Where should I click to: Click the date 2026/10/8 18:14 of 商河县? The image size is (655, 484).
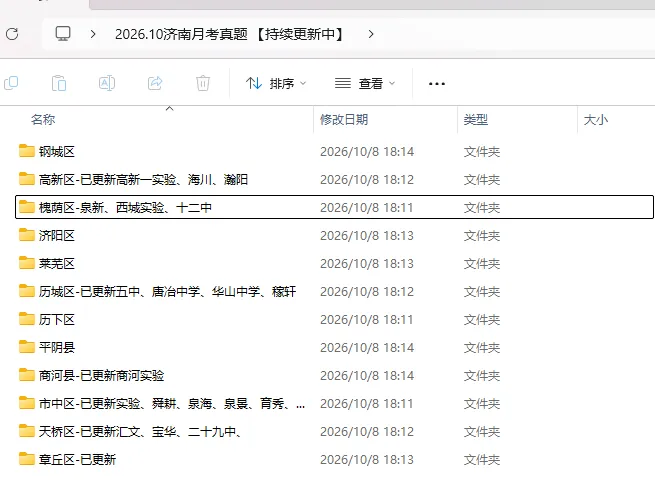pos(367,375)
